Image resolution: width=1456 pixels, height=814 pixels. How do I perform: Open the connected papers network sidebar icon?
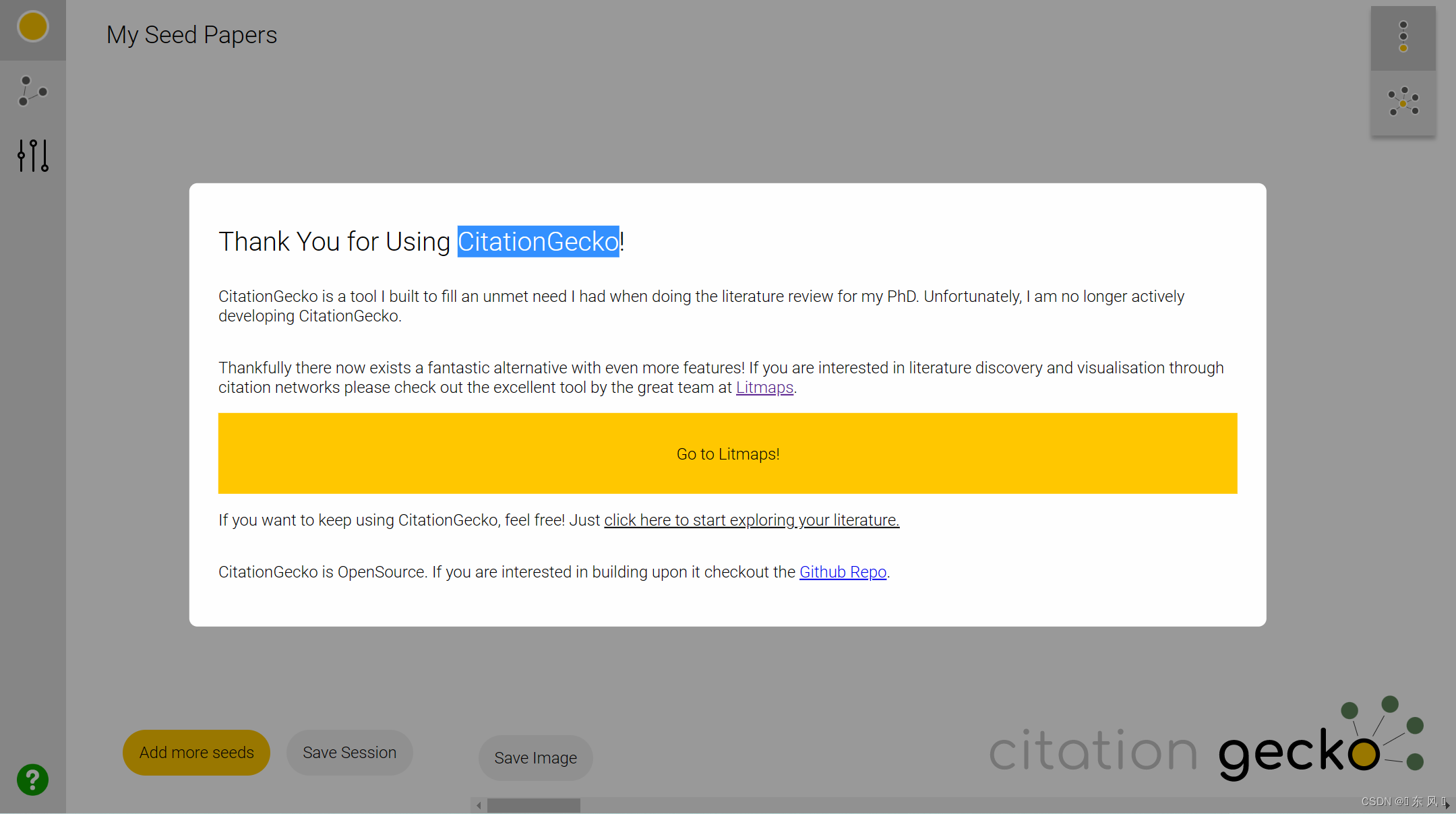32,91
